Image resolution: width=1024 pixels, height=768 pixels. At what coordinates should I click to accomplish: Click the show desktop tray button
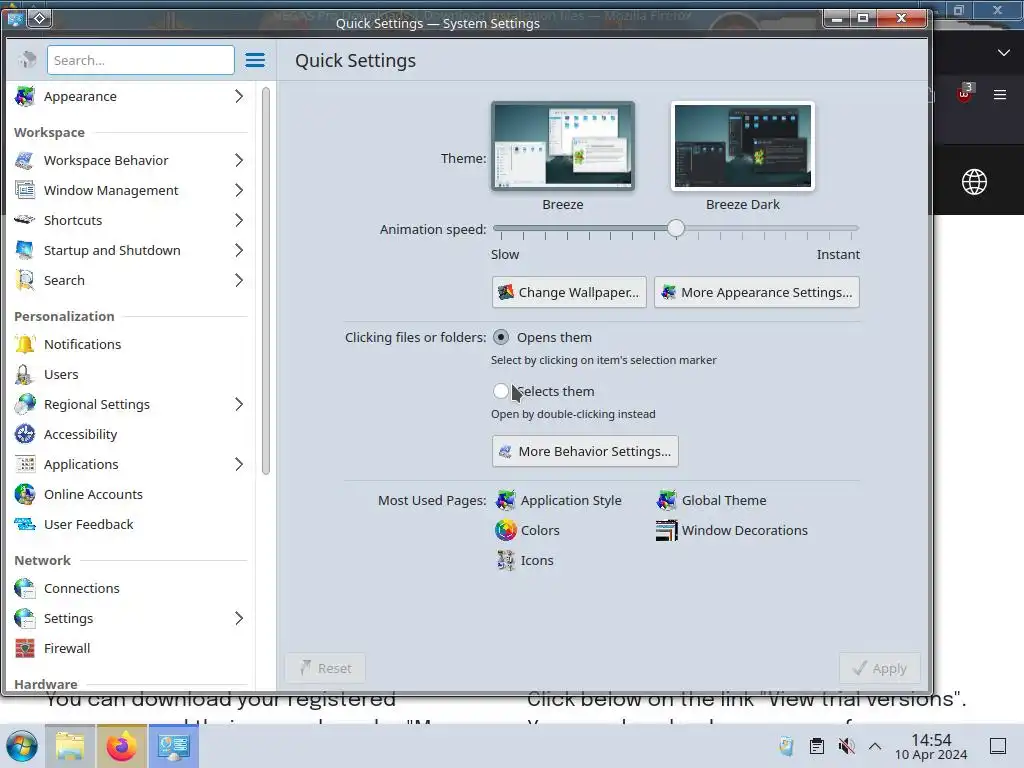coord(998,746)
